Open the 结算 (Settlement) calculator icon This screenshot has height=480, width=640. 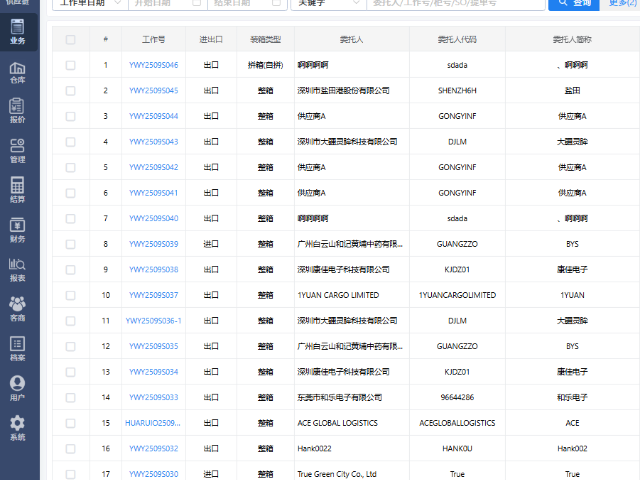[18, 190]
